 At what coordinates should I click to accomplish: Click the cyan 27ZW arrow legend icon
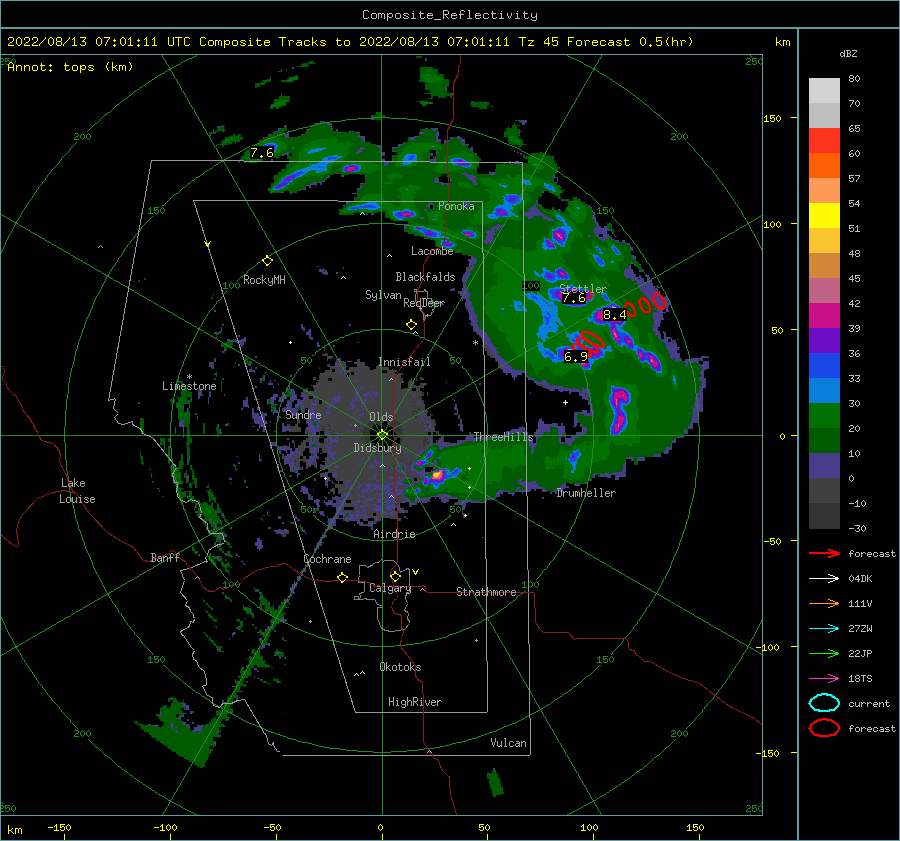coord(824,629)
